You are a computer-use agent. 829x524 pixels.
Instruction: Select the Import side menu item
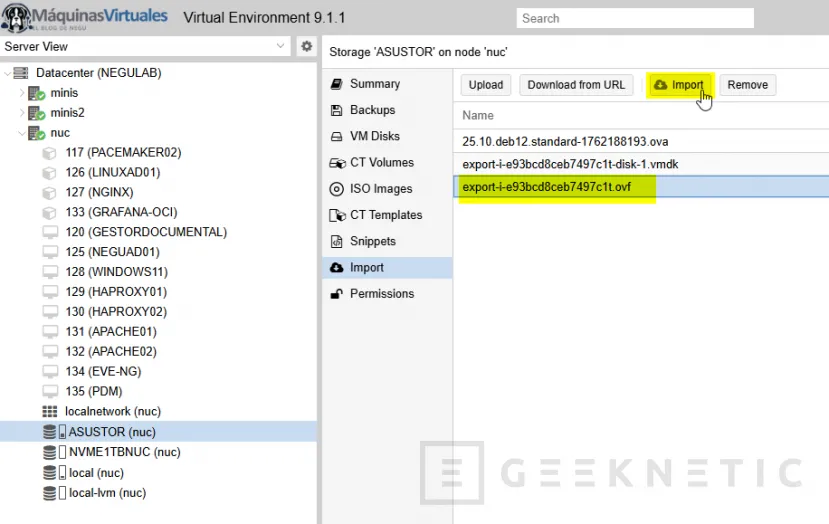[x=387, y=268]
